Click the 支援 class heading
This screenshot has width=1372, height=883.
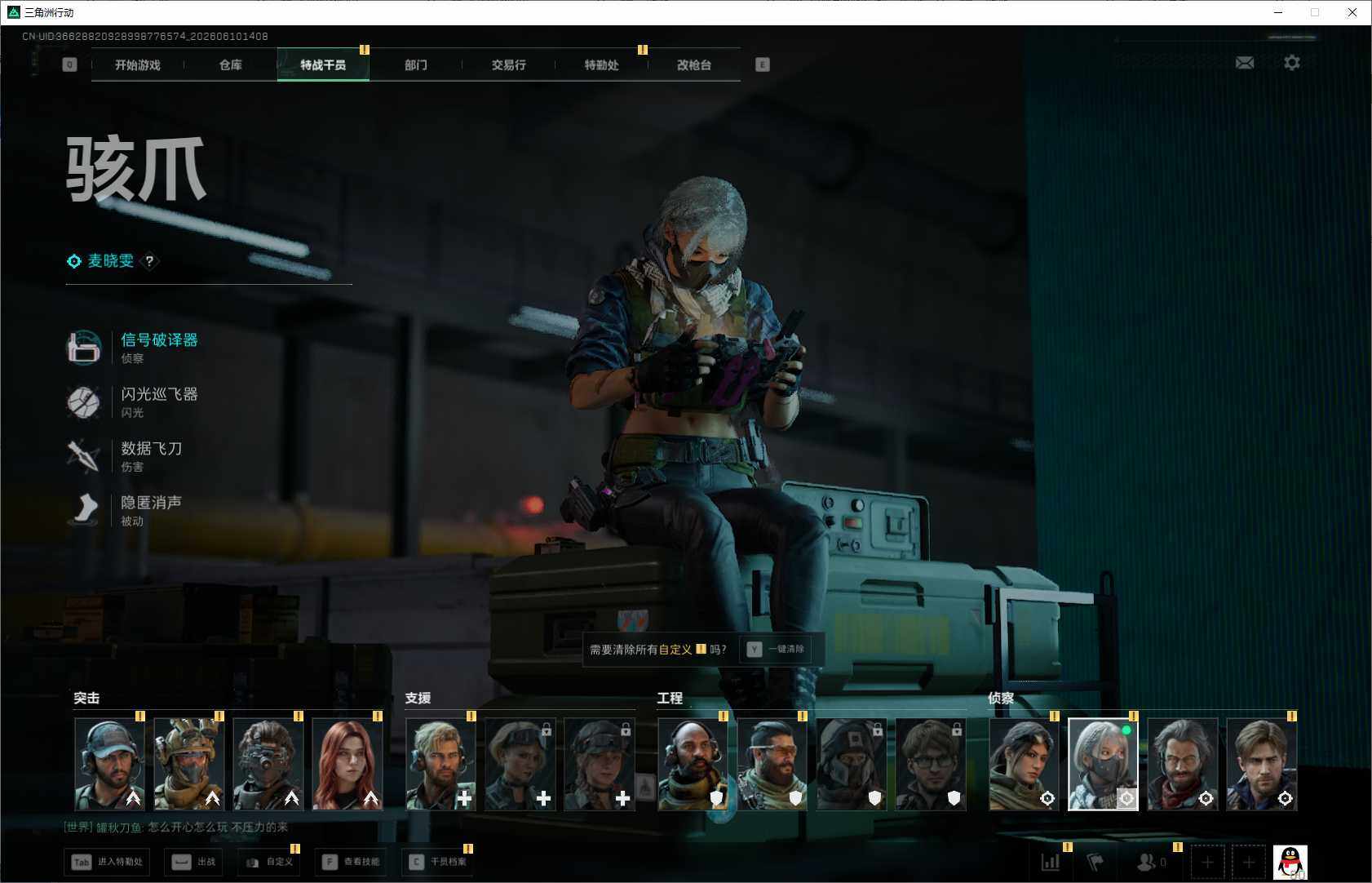418,698
